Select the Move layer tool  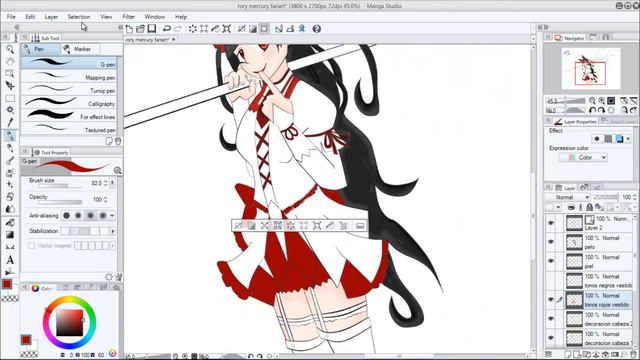(10, 86)
